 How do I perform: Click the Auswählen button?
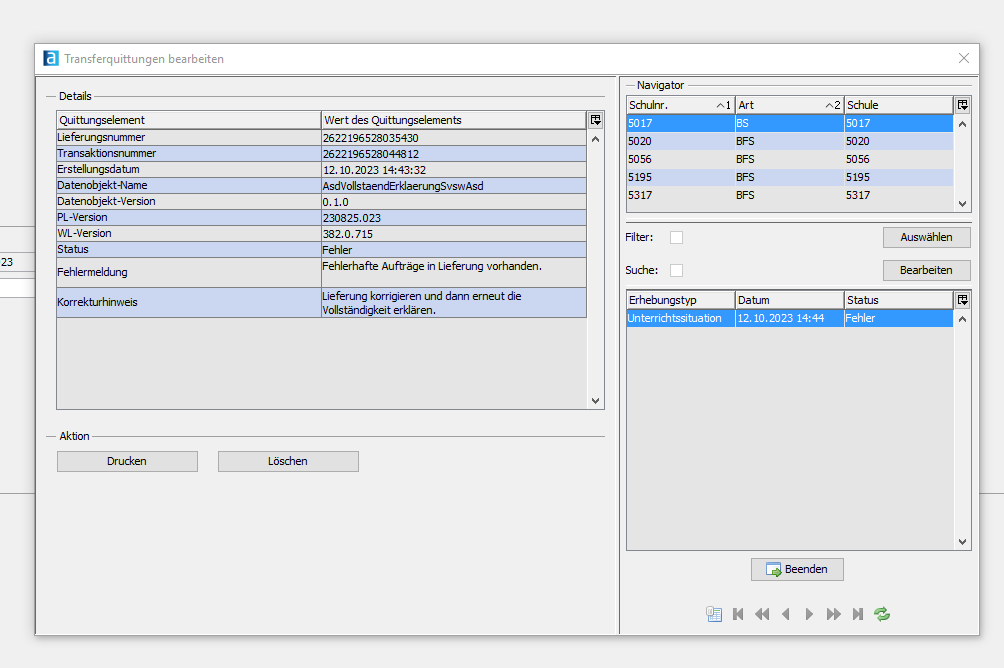coord(926,238)
